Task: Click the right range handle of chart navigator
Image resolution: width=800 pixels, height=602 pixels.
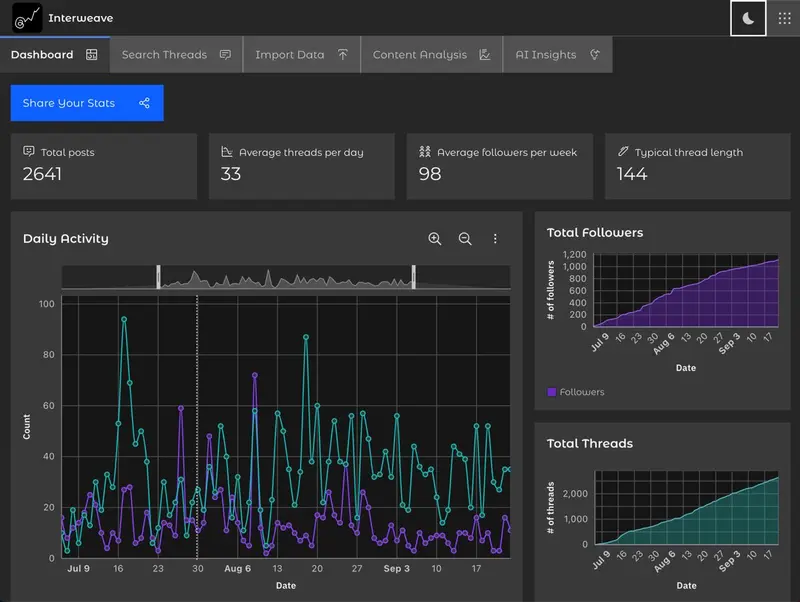Action: click(x=413, y=277)
